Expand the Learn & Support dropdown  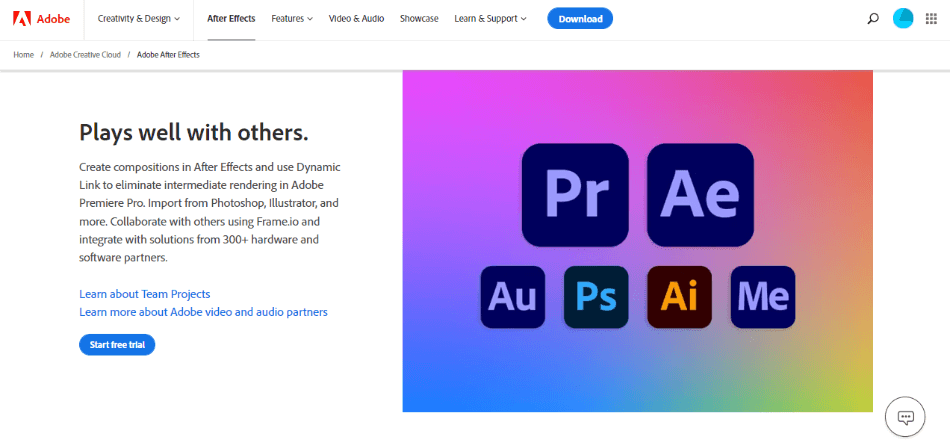click(491, 19)
